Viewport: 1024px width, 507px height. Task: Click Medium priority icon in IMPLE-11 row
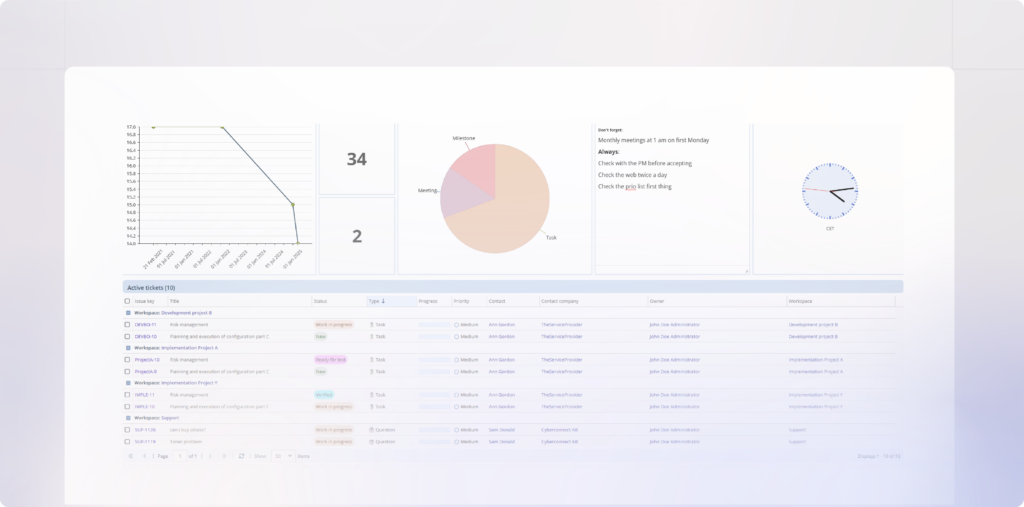[x=456, y=395]
